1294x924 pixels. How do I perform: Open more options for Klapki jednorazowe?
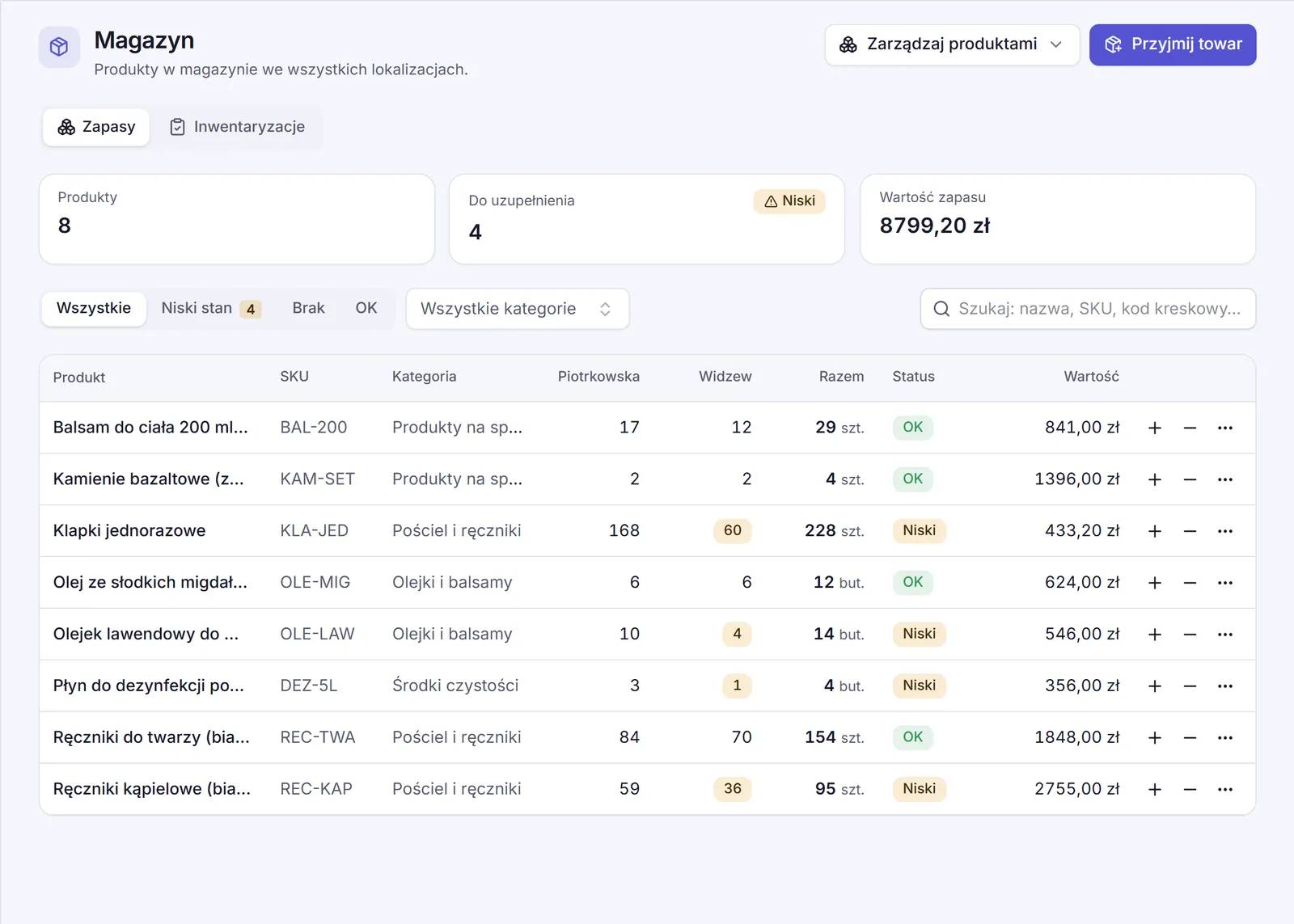tap(1225, 531)
